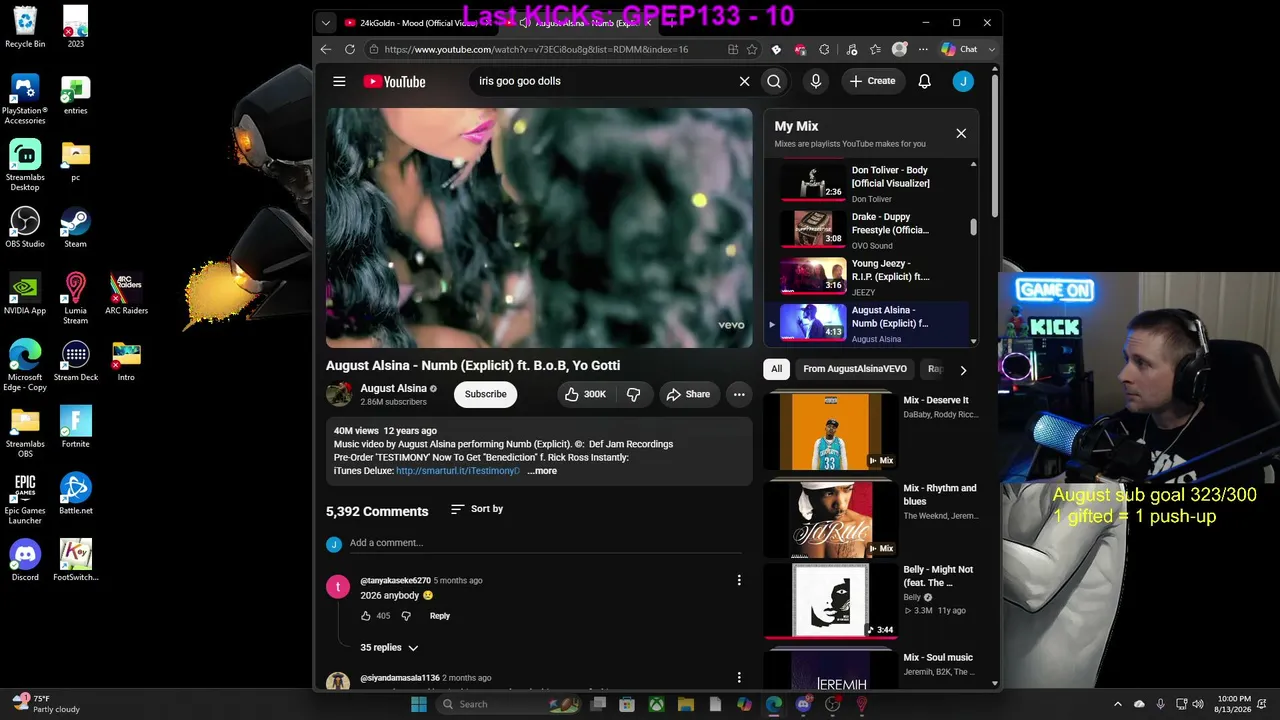The width and height of the screenshot is (1280, 720).
Task: Dislike the '2026 anybody' comment
Action: [x=406, y=616]
